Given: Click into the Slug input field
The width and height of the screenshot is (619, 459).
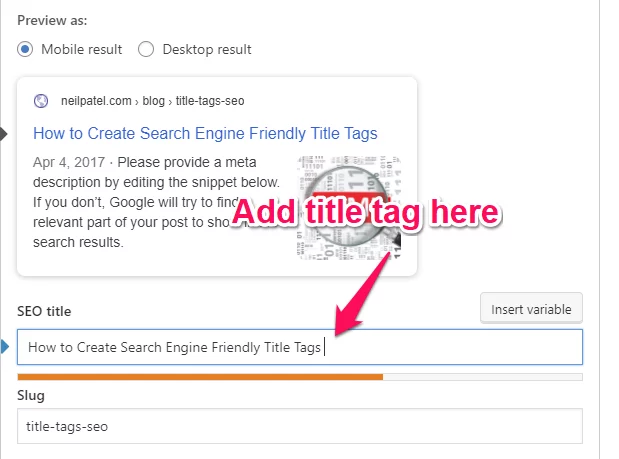Looking at the screenshot, I should (x=300, y=426).
